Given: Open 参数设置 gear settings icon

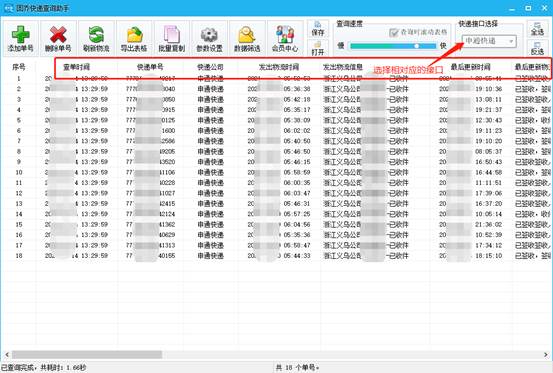Looking at the screenshot, I should pyautogui.click(x=209, y=38).
